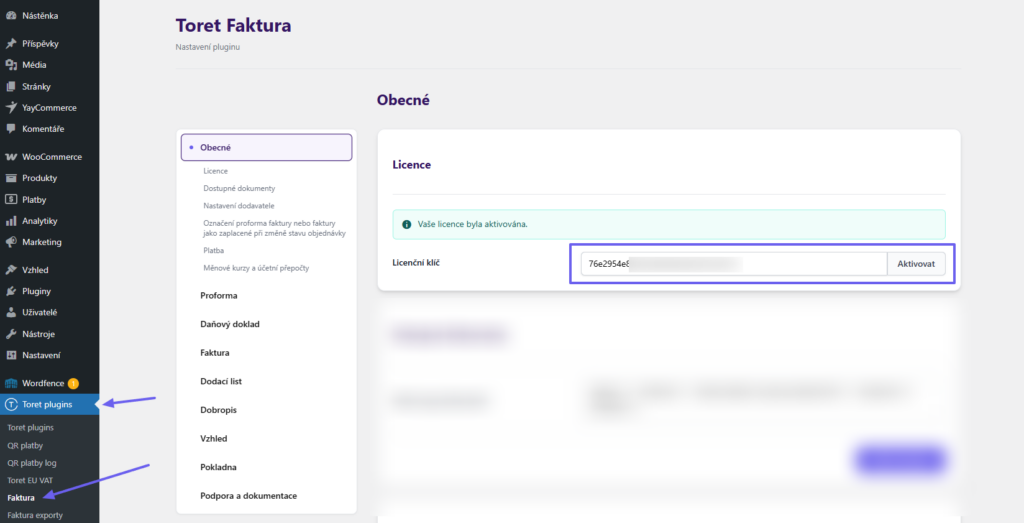This screenshot has width=1024, height=523.
Task: Click the YayCommerce icon
Action: pyautogui.click(x=10, y=108)
